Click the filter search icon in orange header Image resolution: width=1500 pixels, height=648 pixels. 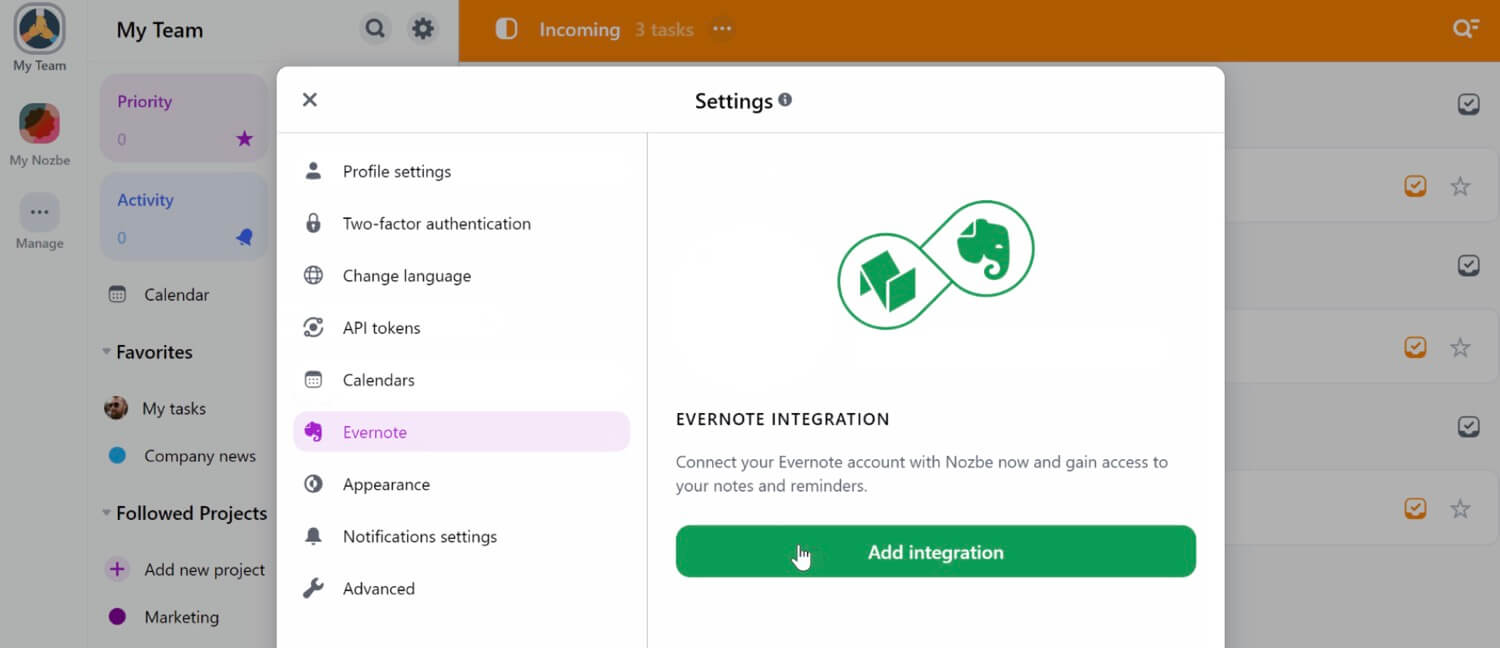pos(1466,29)
